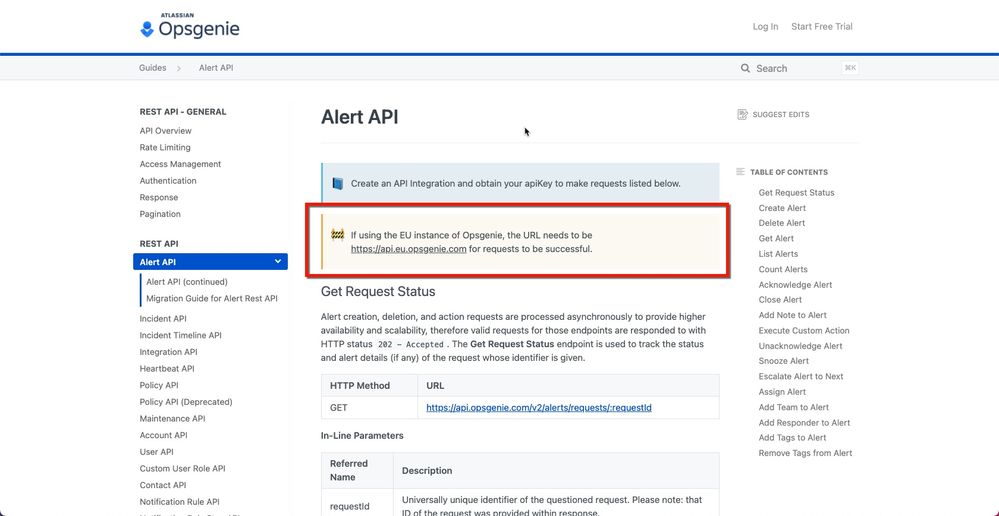
Task: Open Account API page
Action: (164, 435)
